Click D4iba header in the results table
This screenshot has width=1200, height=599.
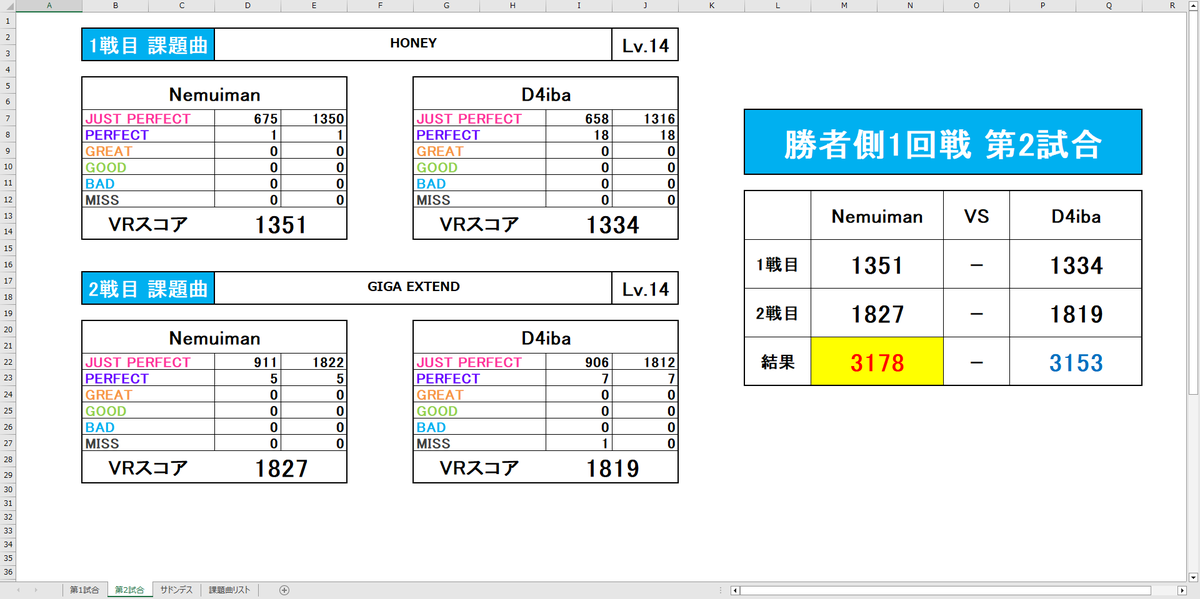coord(1075,215)
